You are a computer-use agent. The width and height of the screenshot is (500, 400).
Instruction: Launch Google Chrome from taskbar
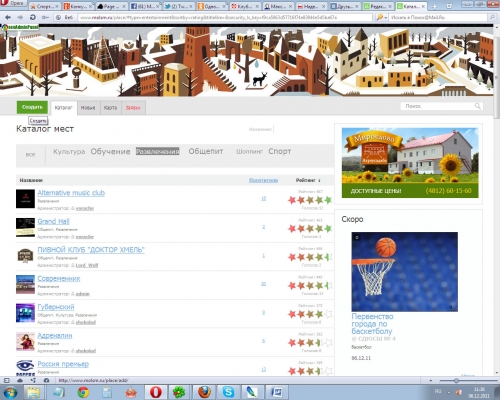83,392
